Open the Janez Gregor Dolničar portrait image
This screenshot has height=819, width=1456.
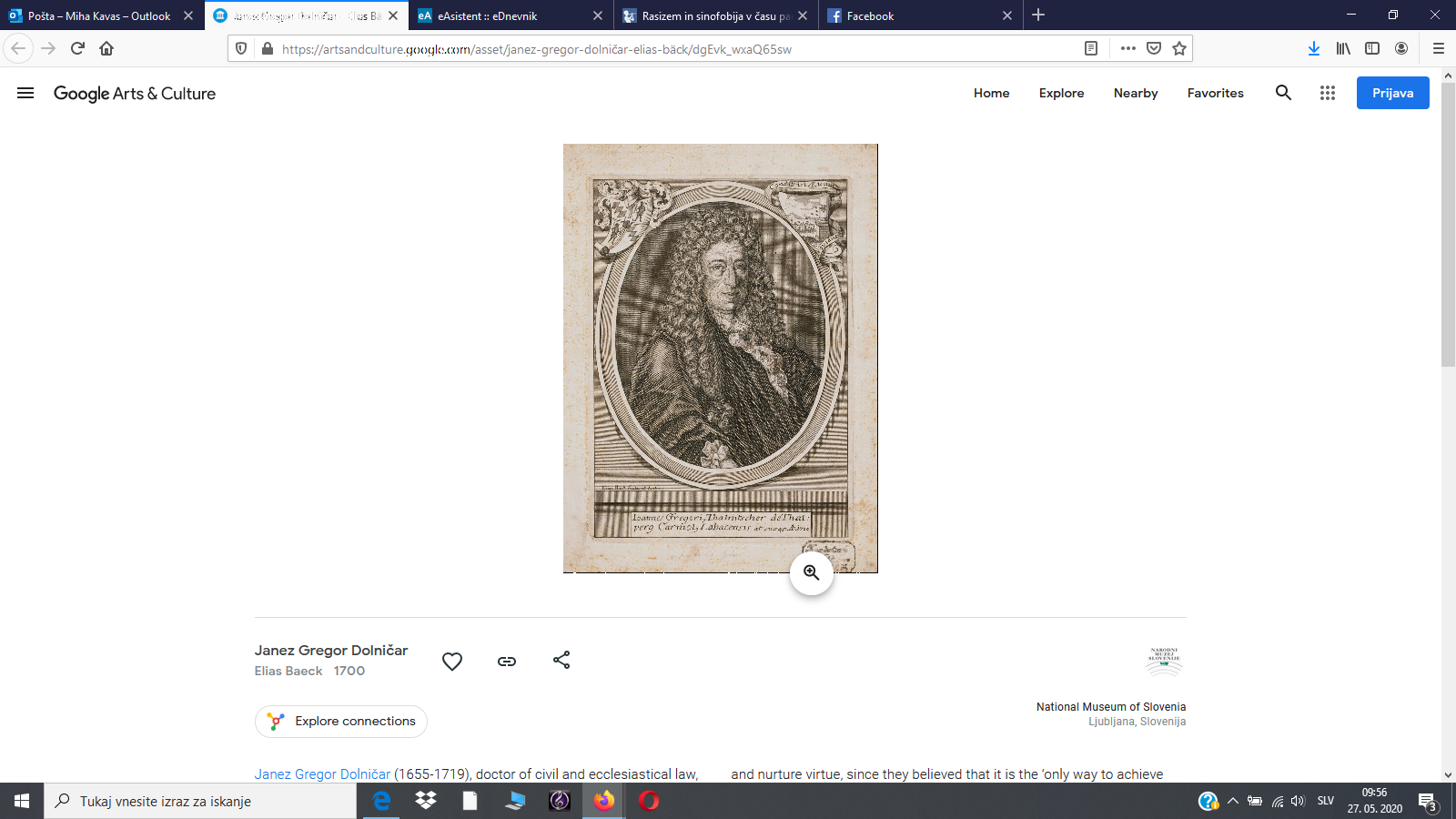pyautogui.click(x=720, y=358)
